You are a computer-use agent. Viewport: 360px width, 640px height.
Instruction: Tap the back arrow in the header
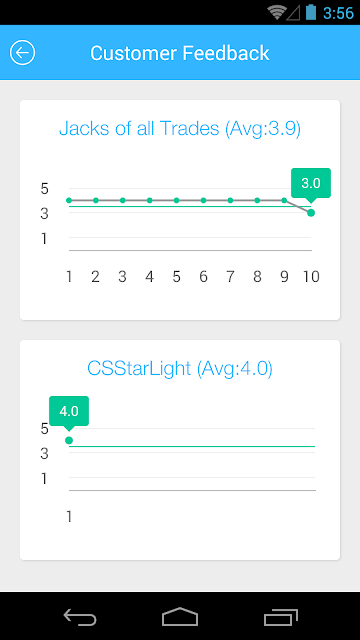22,53
